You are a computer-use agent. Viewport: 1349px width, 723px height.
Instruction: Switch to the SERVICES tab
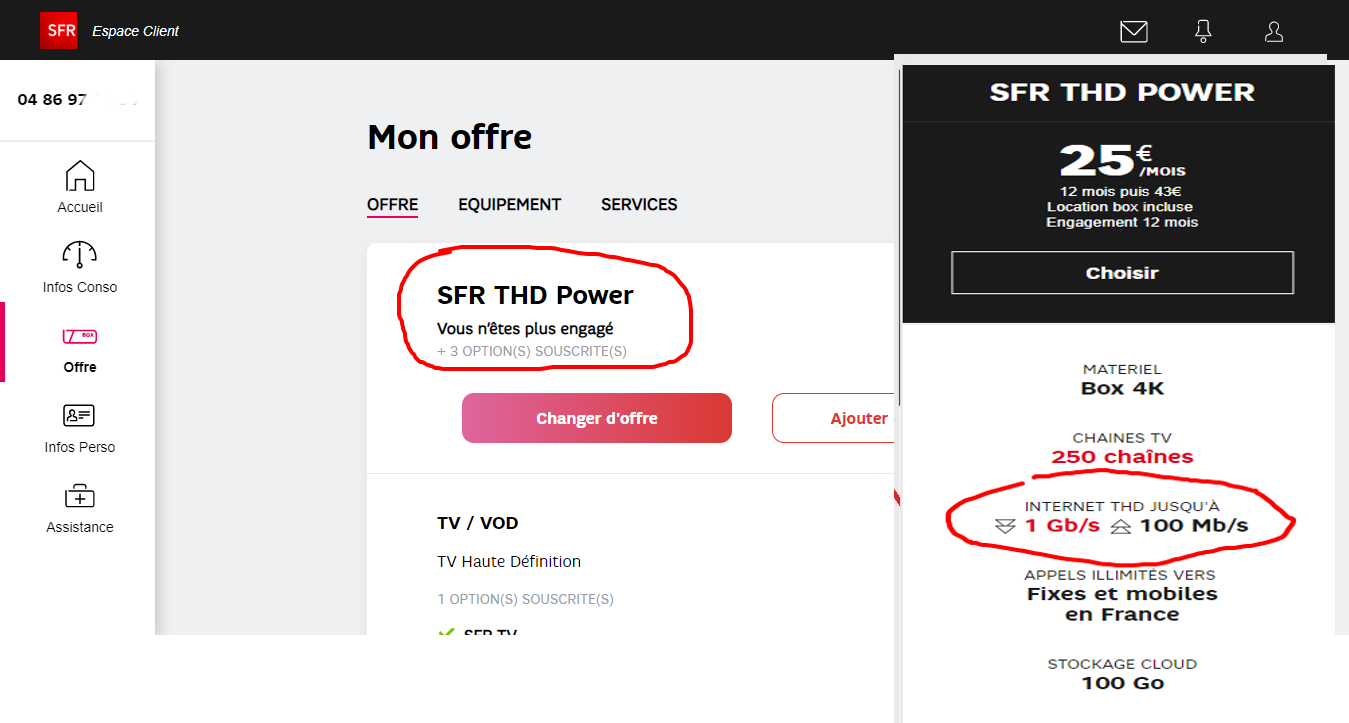pyautogui.click(x=639, y=204)
